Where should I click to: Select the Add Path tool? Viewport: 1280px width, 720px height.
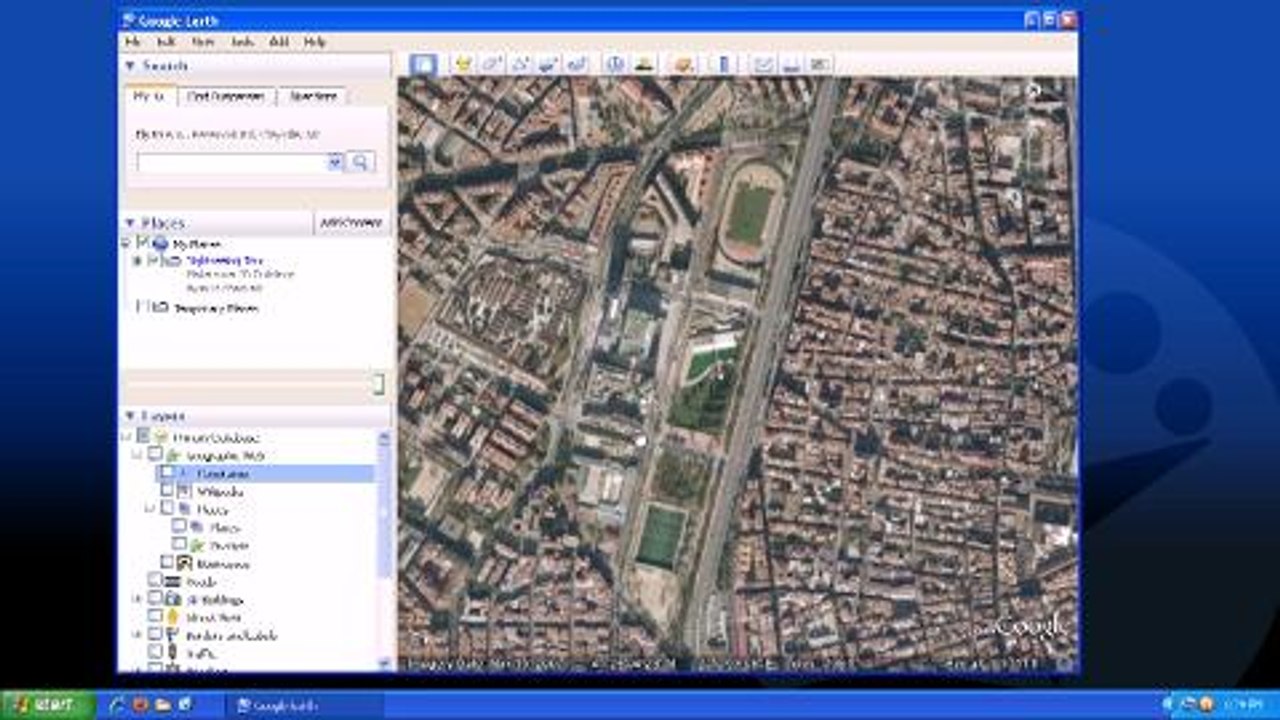tap(520, 64)
